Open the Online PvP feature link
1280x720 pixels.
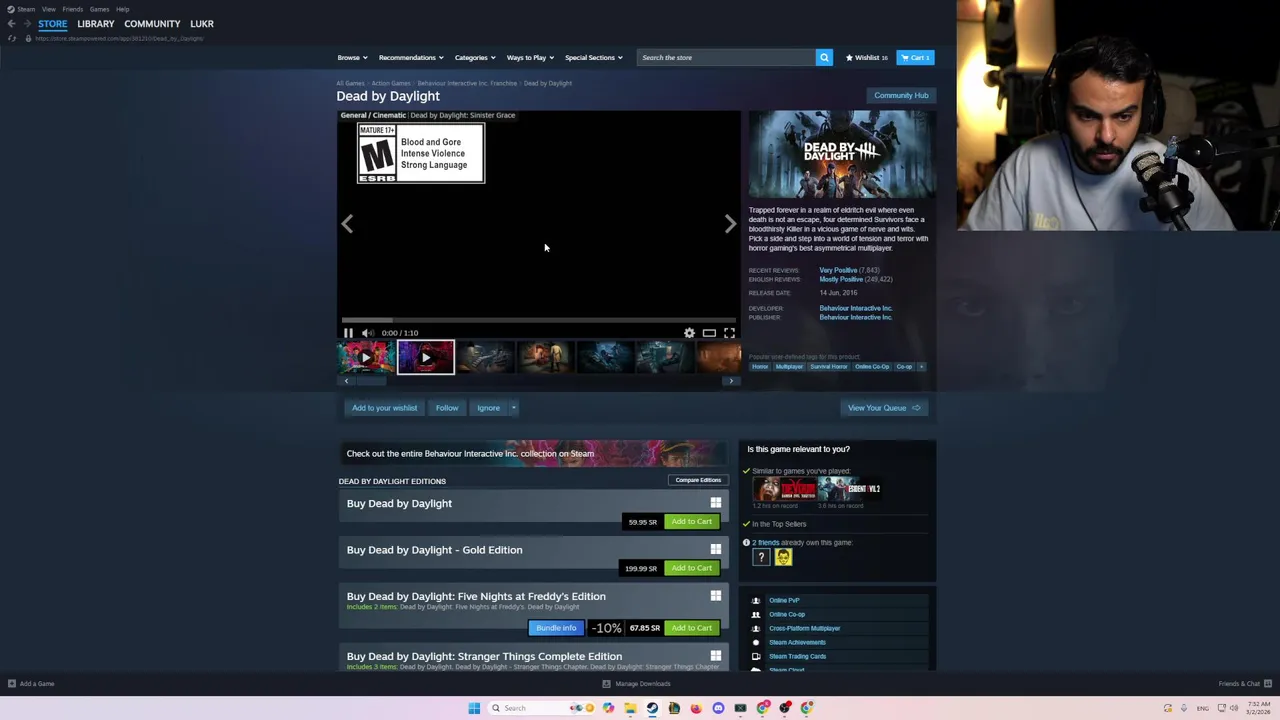(x=784, y=601)
